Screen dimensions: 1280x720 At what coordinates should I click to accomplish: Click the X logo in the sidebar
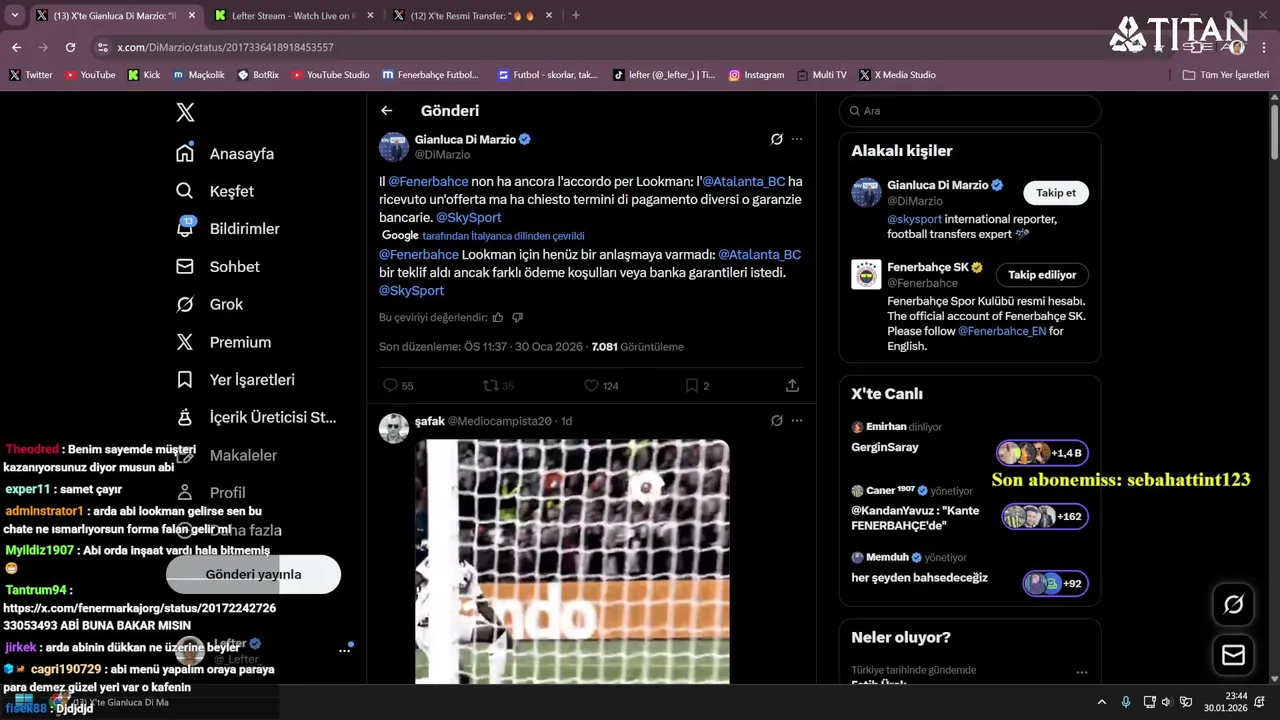point(185,112)
